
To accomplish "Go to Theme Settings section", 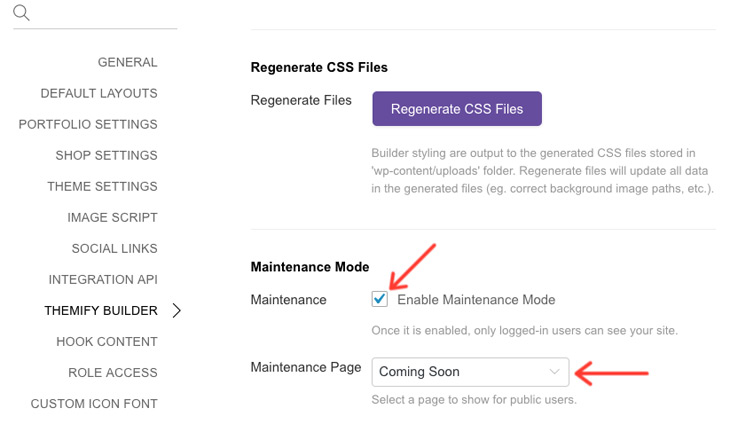I will pyautogui.click(x=102, y=187).
